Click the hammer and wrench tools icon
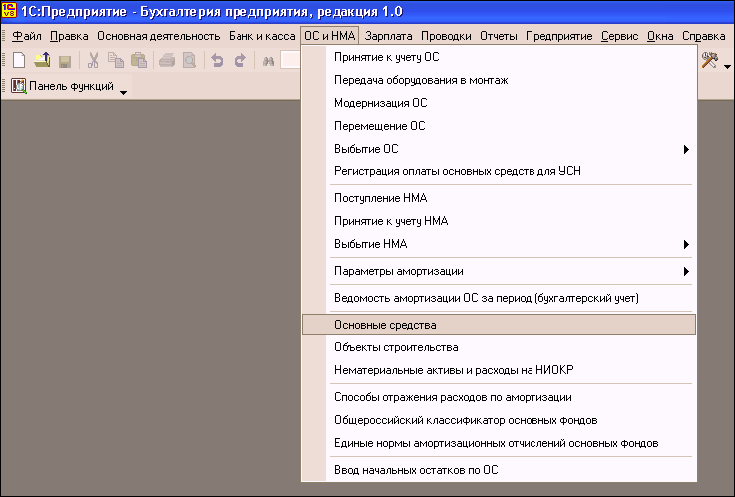735x497 pixels. coord(711,61)
